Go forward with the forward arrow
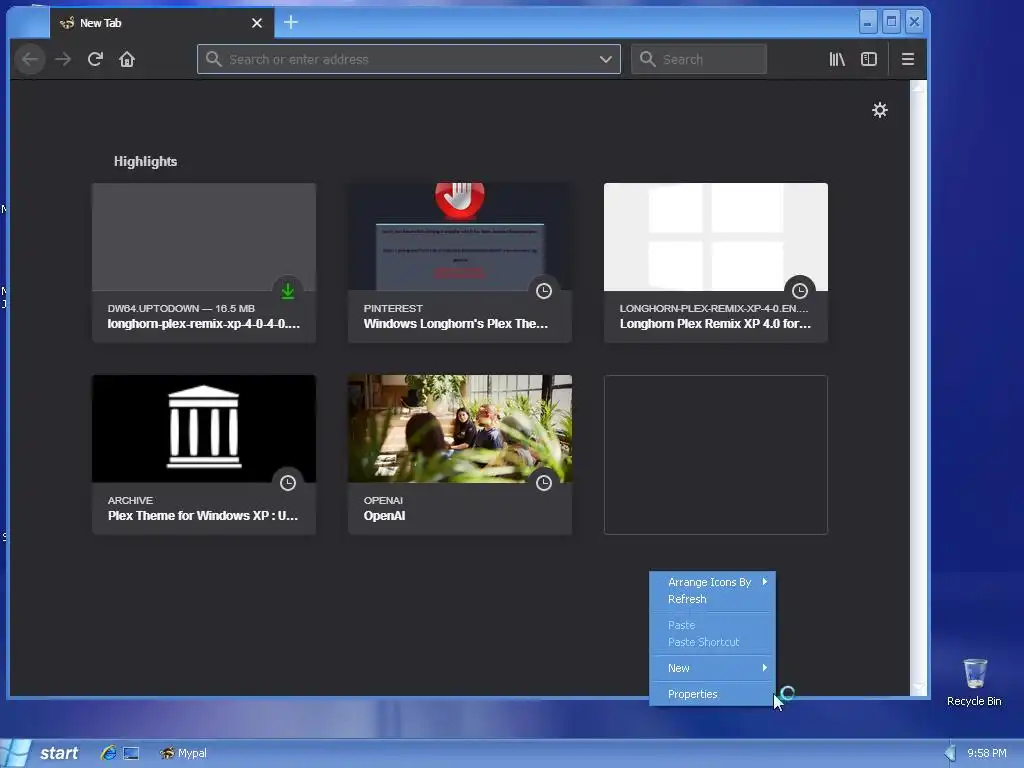 point(63,59)
